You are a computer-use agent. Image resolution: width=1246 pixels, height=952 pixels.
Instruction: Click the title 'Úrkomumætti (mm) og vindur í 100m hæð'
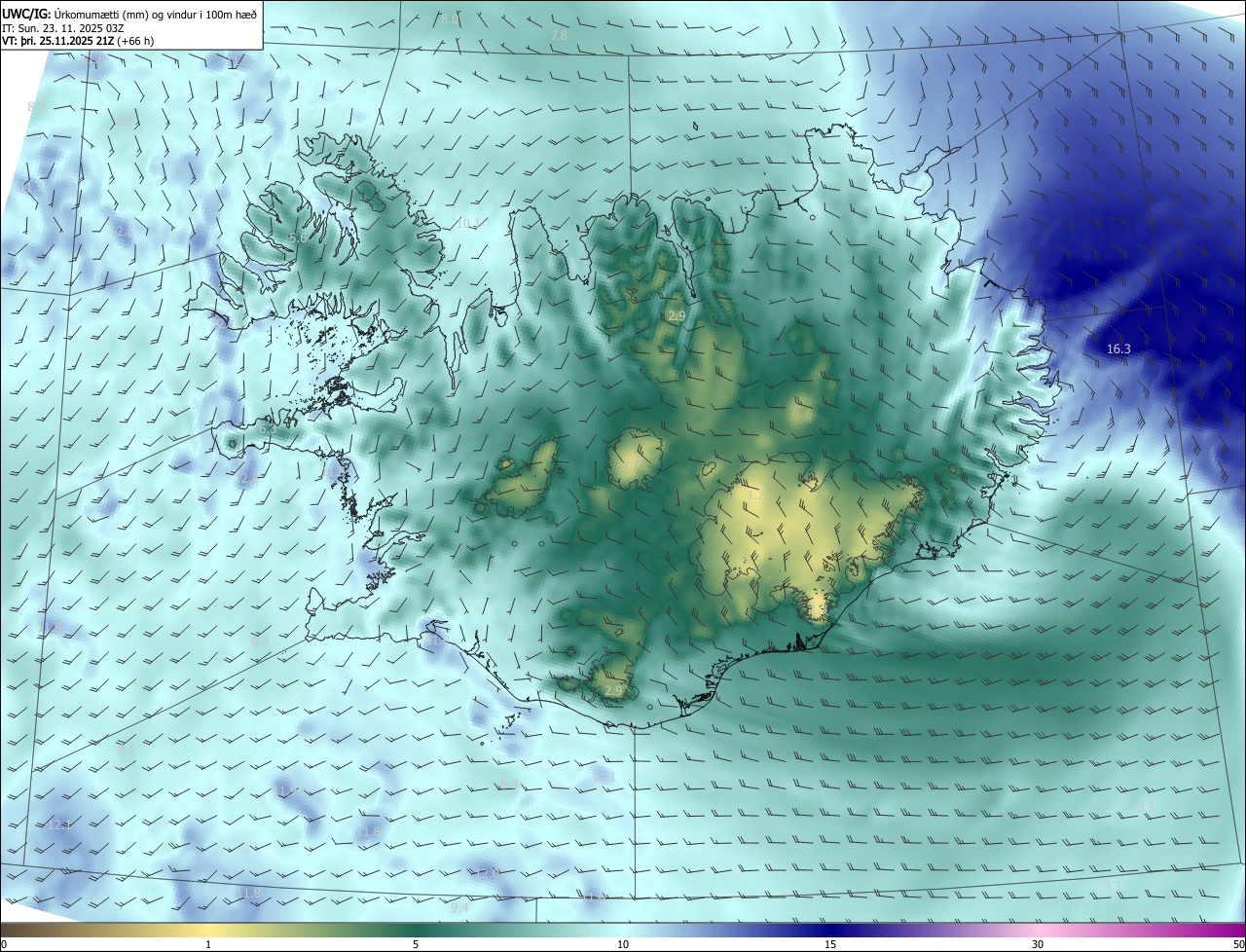click(155, 14)
